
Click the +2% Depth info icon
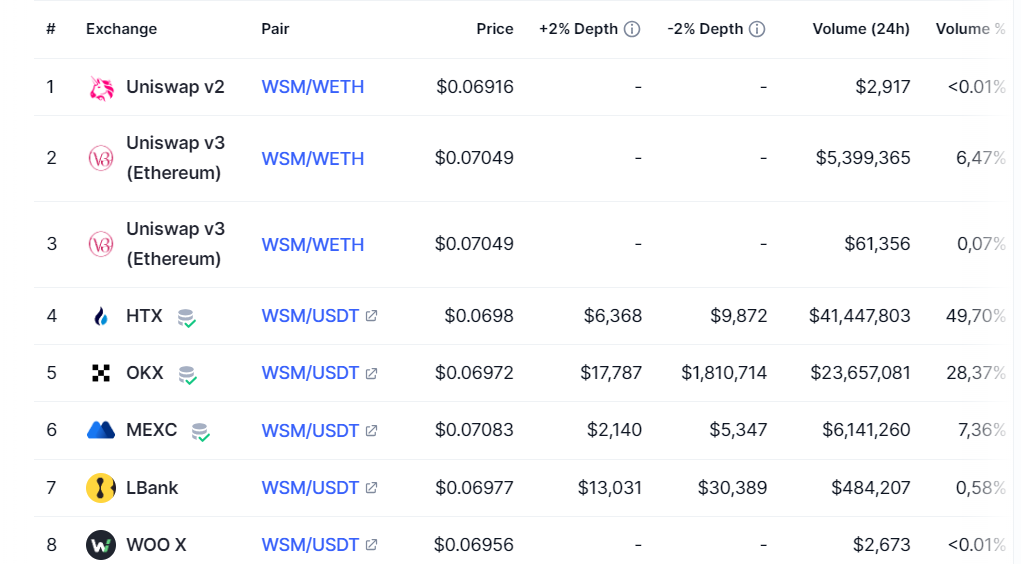coord(632,29)
